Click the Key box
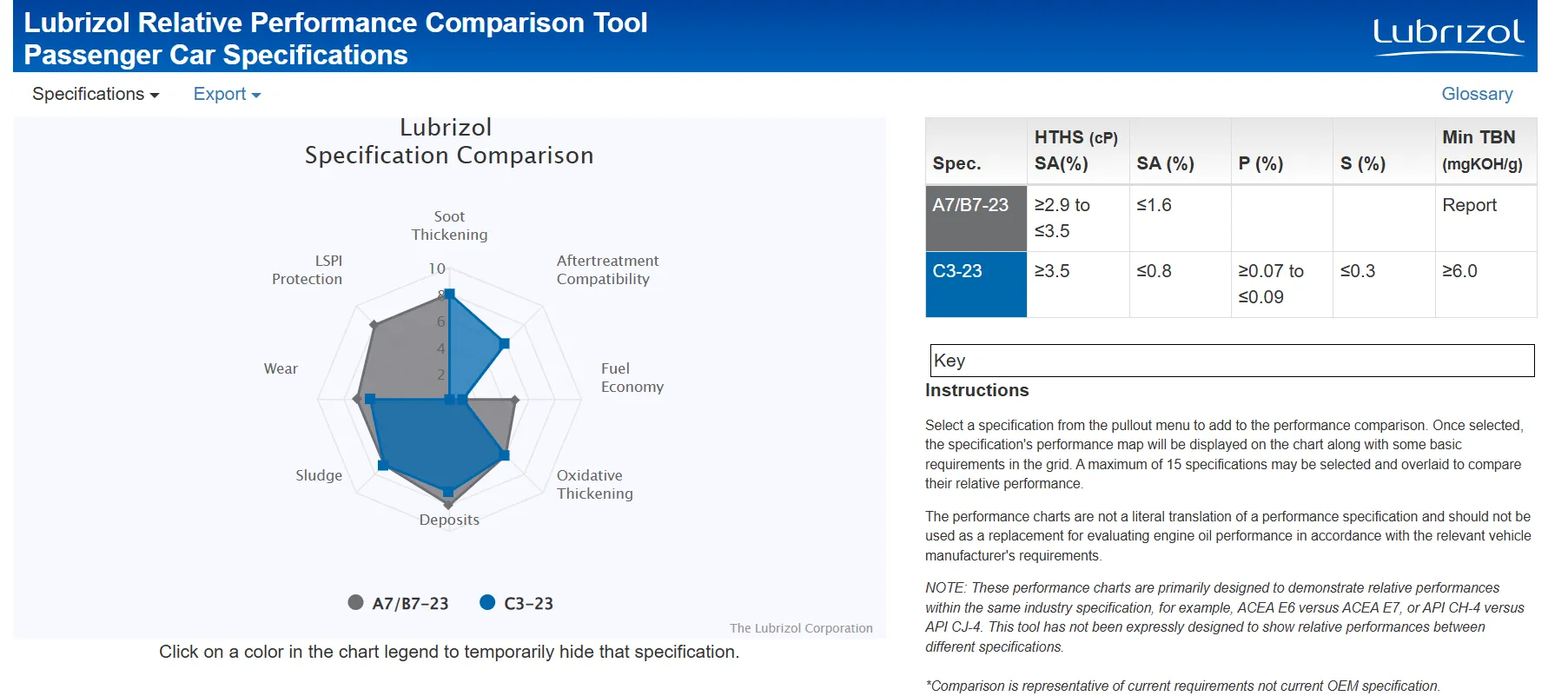The height and width of the screenshot is (696, 1568). pos(1232,361)
